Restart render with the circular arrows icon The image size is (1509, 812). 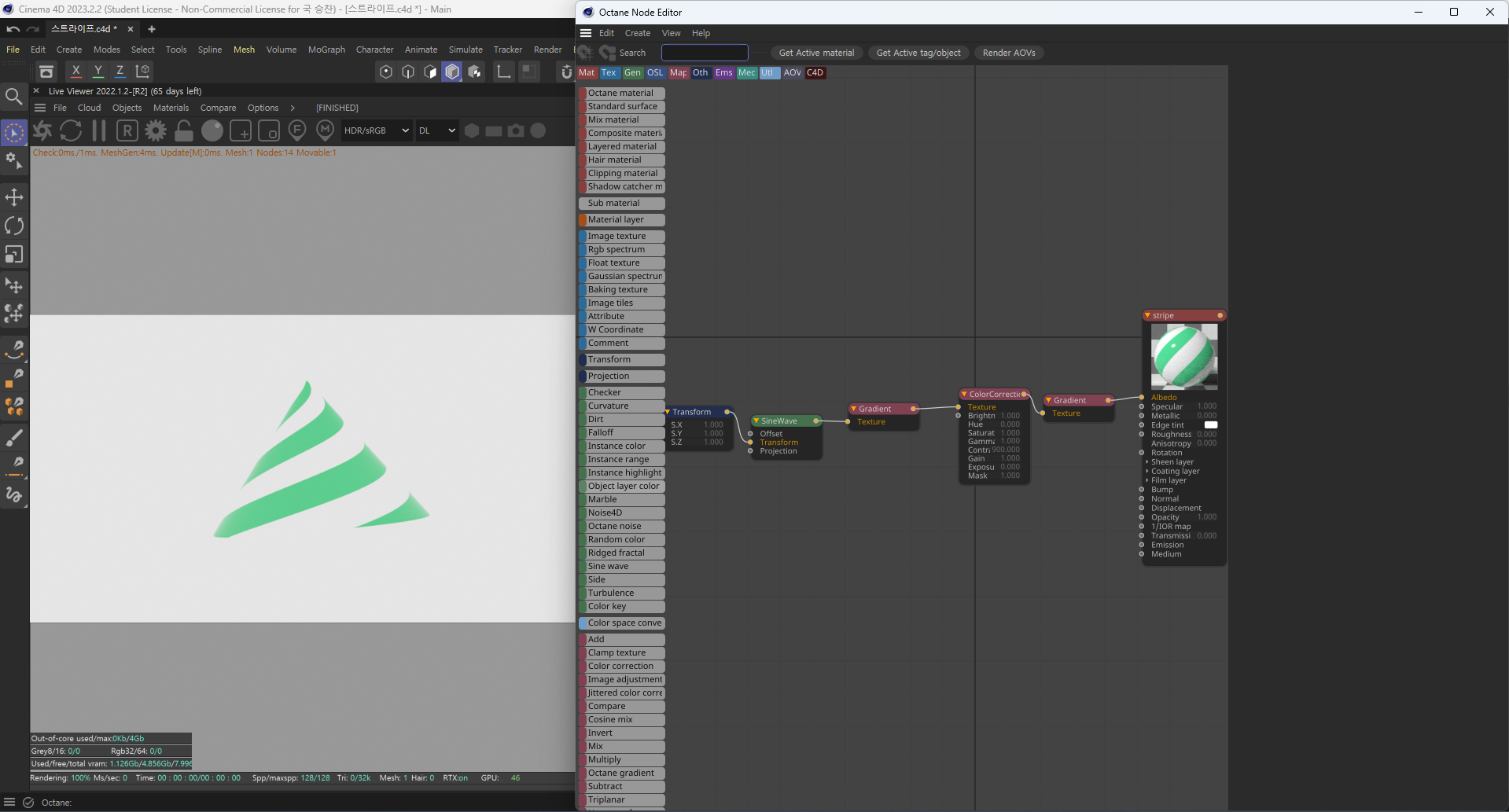tap(71, 130)
